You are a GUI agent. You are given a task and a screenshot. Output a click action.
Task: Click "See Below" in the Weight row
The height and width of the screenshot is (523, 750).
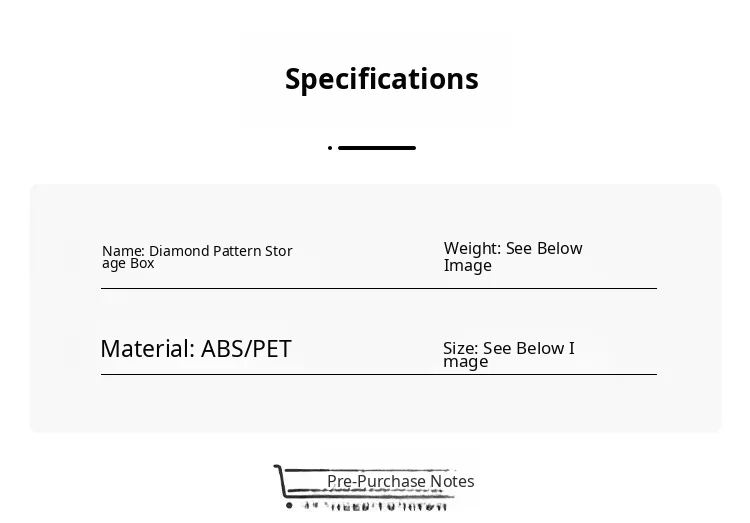pyautogui.click(x=544, y=248)
